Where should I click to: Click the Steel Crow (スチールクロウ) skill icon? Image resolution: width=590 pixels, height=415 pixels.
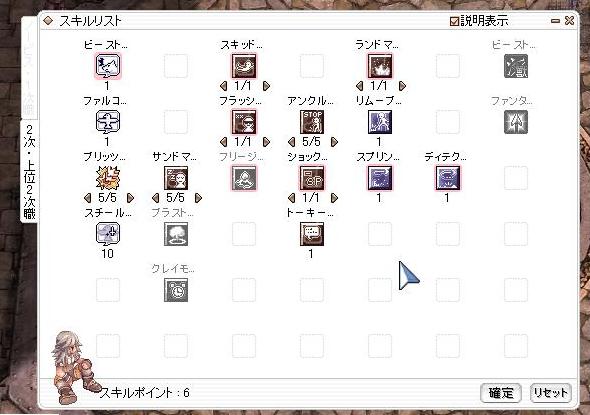click(x=108, y=234)
